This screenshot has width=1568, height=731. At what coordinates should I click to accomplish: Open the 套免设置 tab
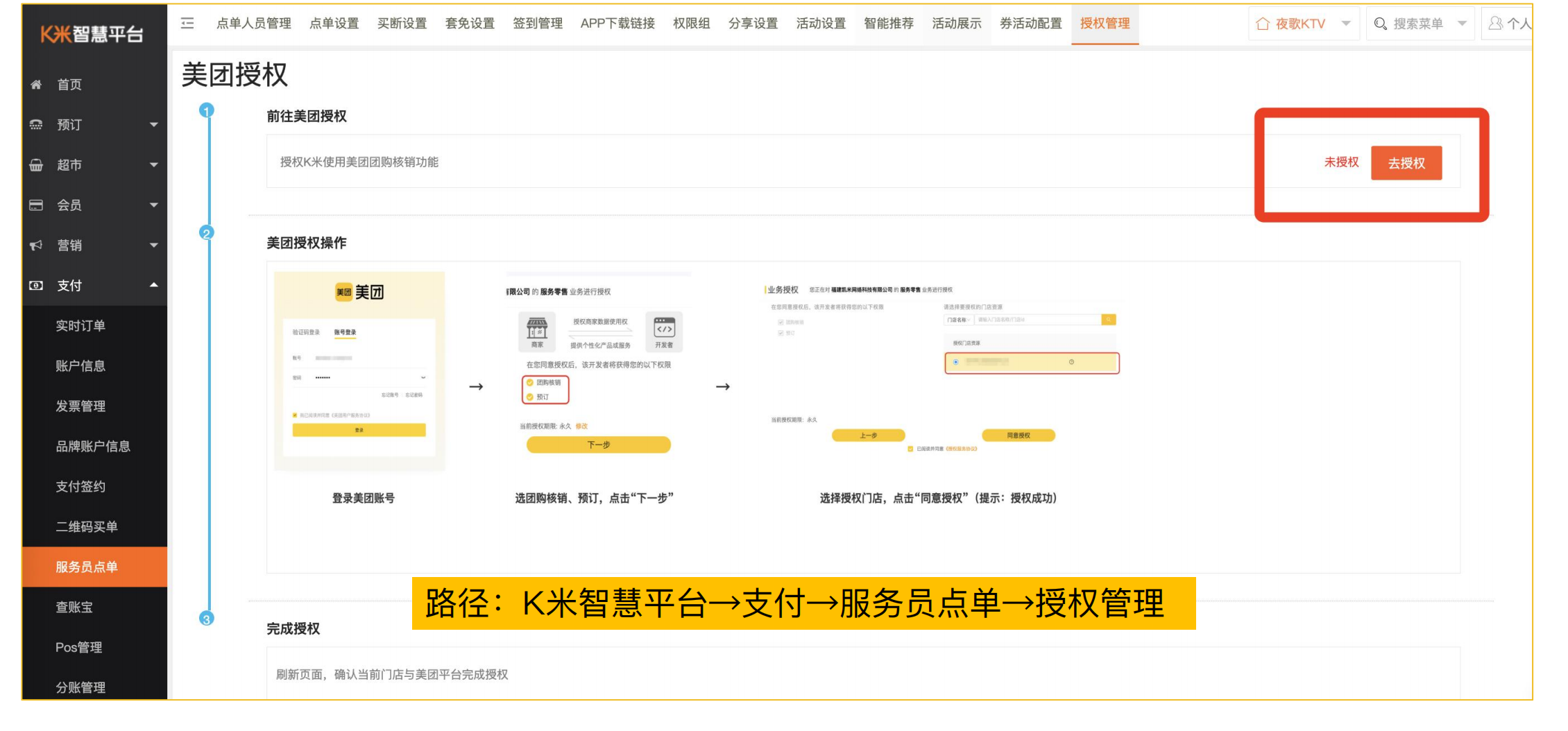470,24
